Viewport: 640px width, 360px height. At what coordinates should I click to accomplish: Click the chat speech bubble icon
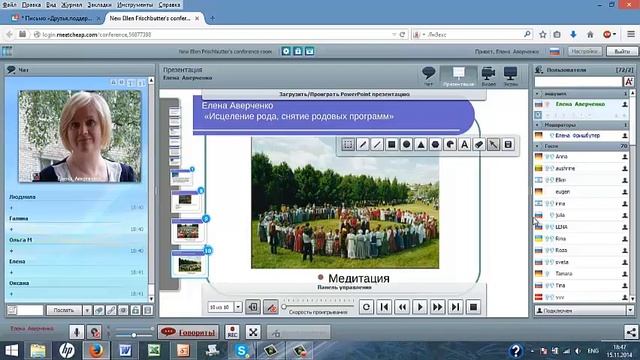[x=429, y=76]
